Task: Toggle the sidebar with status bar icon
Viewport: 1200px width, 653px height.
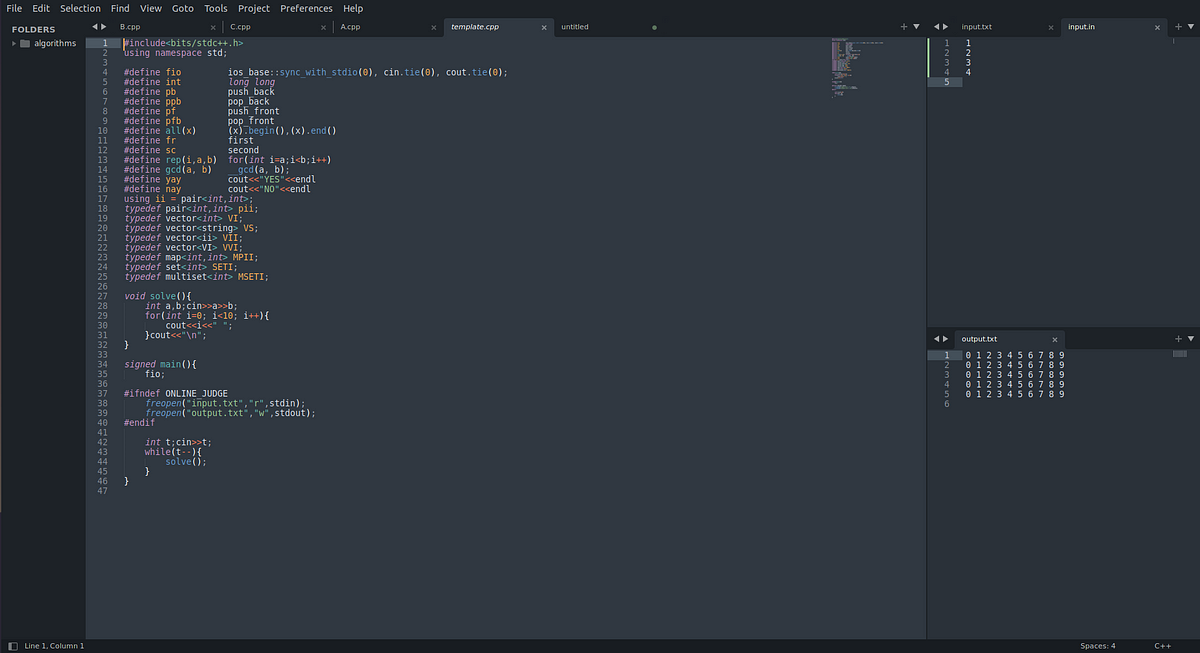Action: pyautogui.click(x=12, y=646)
